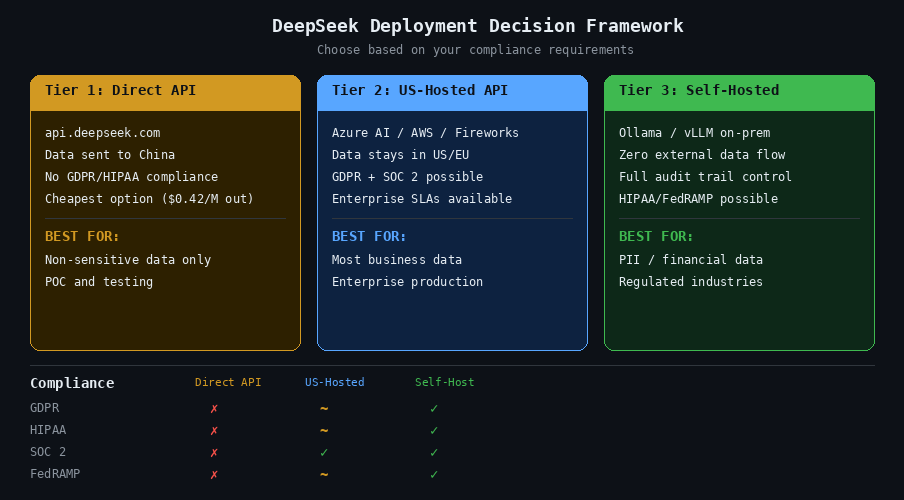
Task: Click the blue BEST FOR: label
Action: pos(369,236)
